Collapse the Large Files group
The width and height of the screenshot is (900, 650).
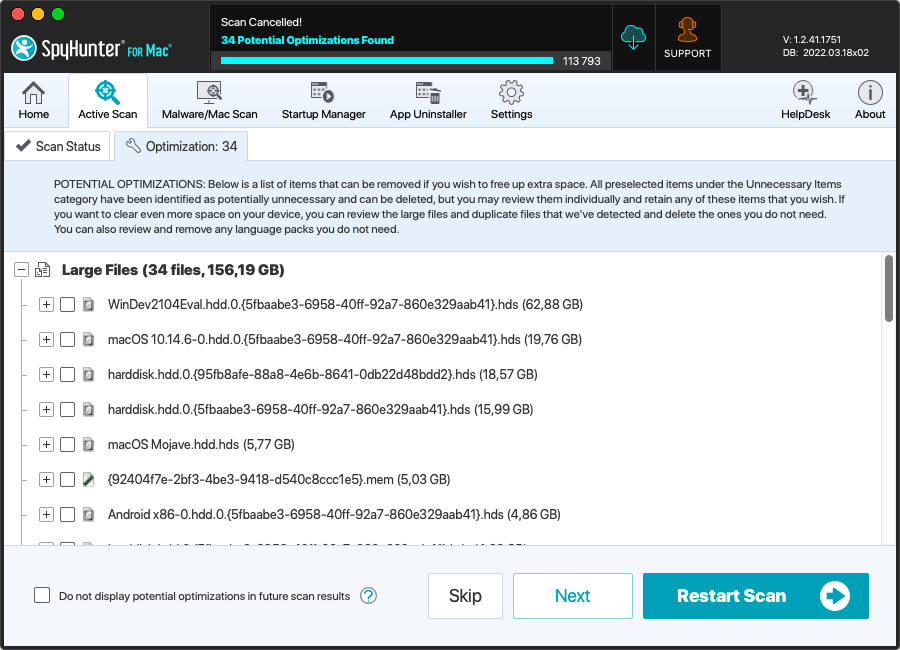(21, 270)
